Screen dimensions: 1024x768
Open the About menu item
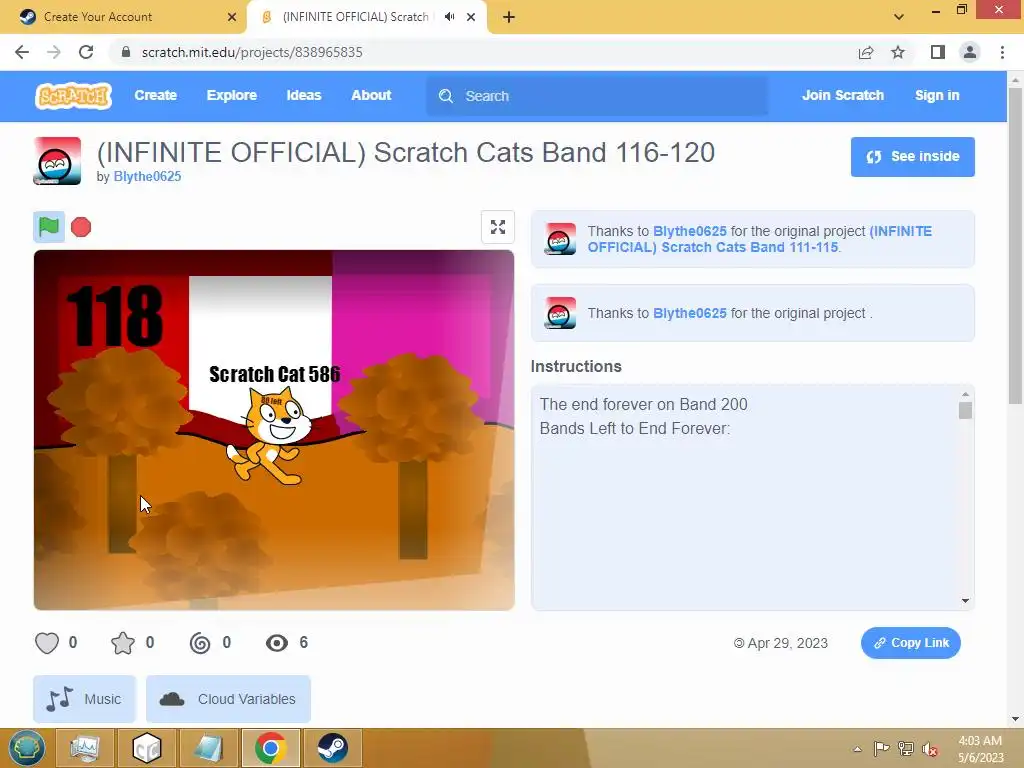click(x=371, y=95)
